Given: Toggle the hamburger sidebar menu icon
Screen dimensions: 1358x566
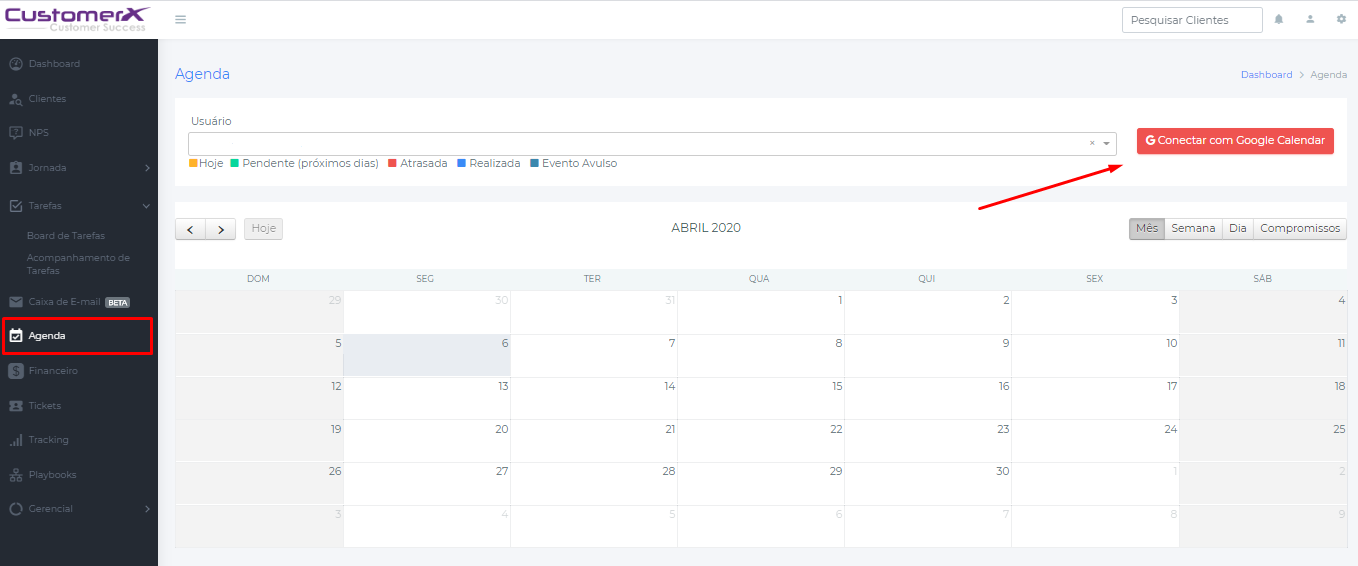Looking at the screenshot, I should [x=180, y=20].
